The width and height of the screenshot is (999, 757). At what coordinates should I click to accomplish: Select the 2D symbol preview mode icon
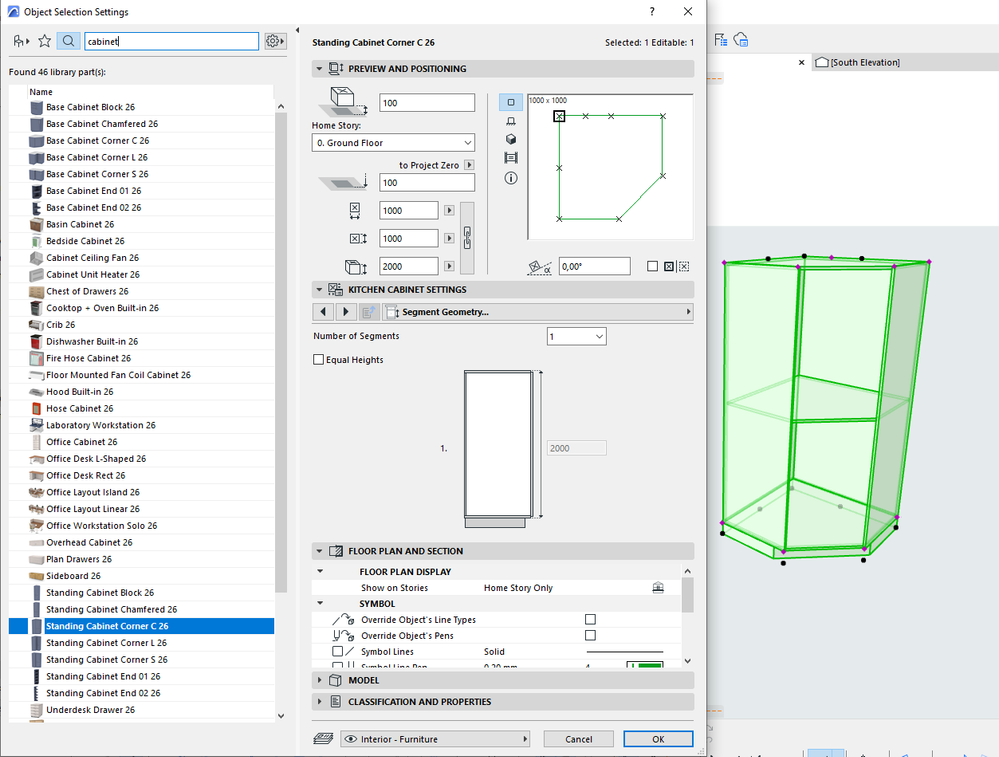point(510,102)
